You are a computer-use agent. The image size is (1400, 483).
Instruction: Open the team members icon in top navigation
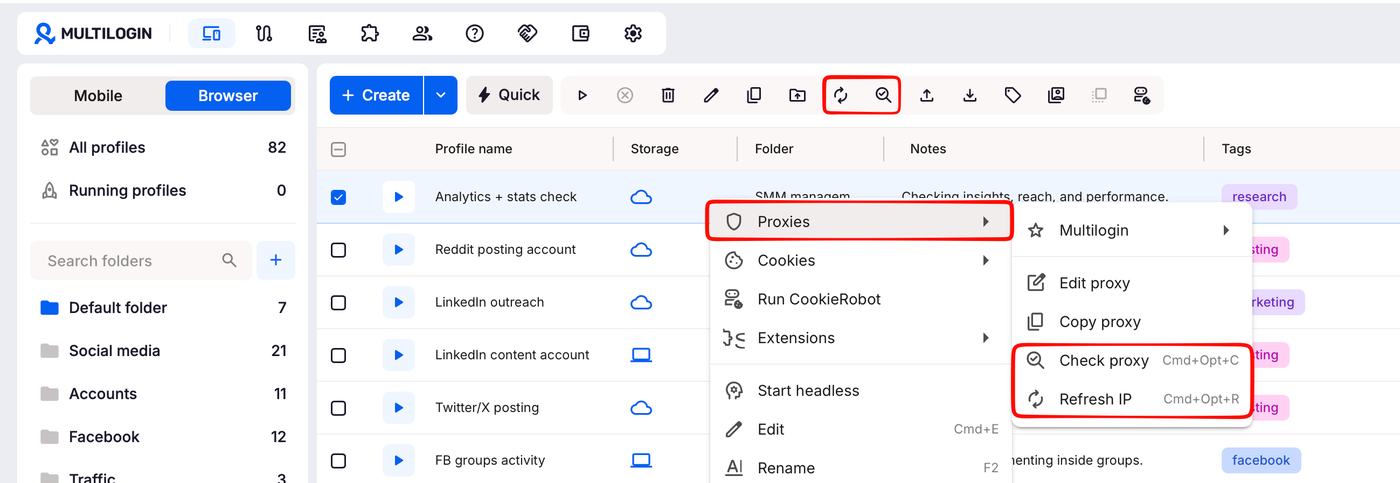point(422,33)
